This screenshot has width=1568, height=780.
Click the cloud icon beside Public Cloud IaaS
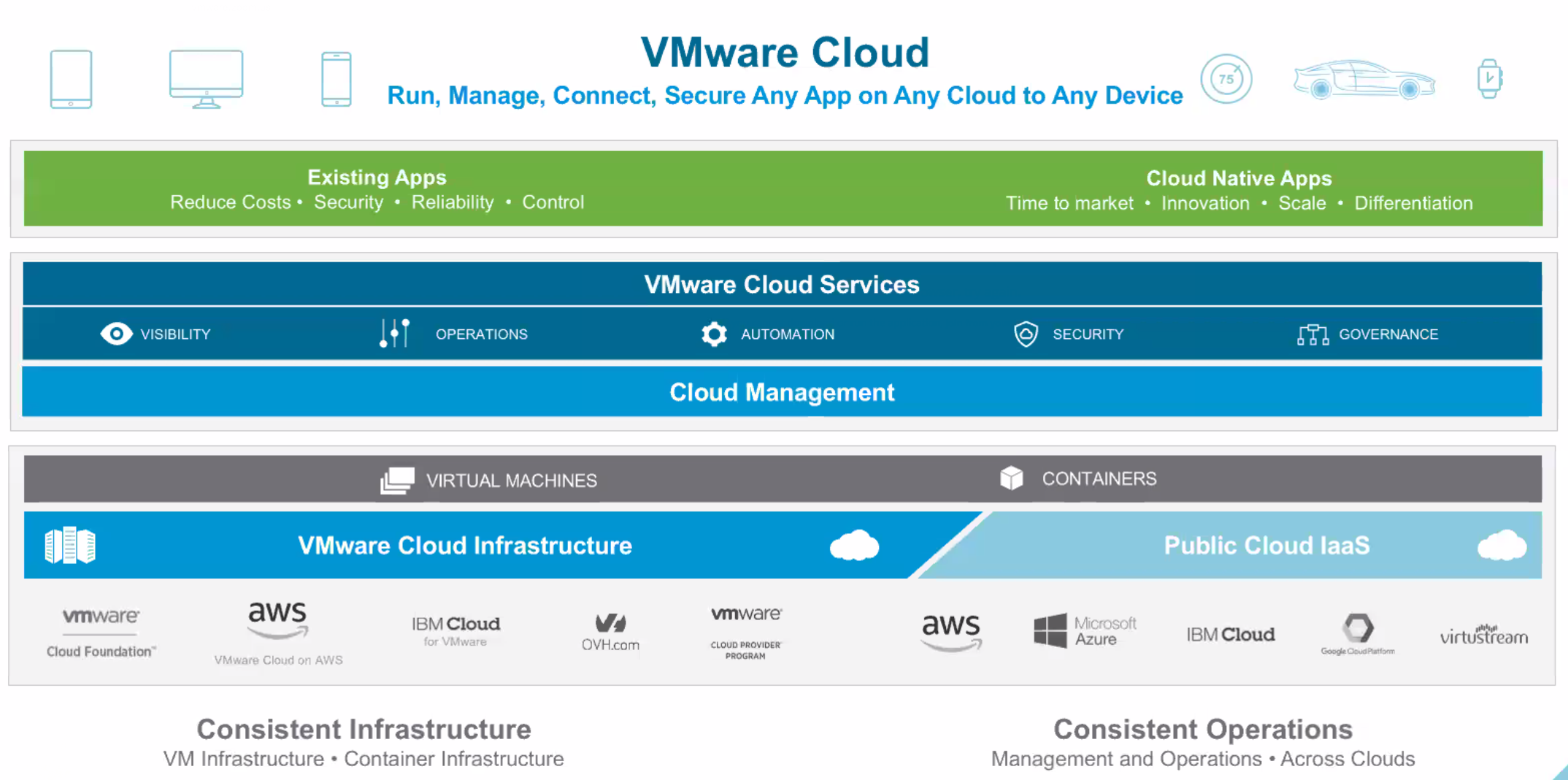1502,545
